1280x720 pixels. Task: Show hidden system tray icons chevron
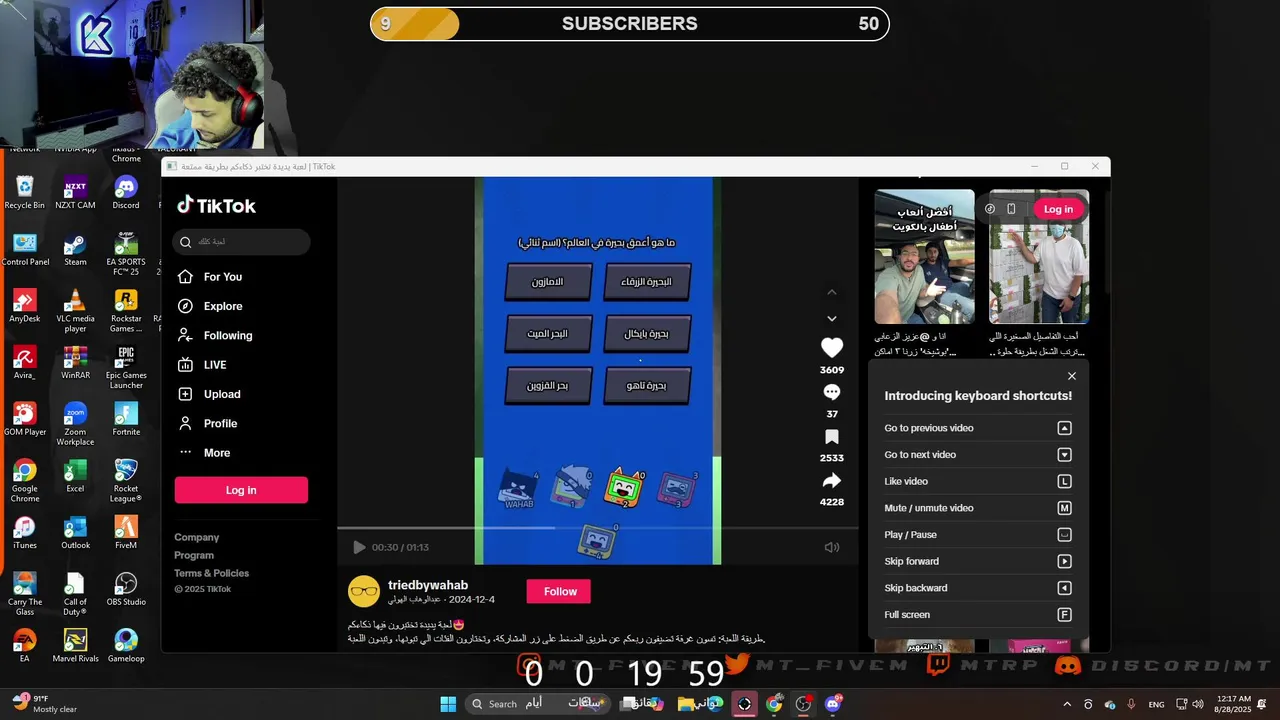tap(1067, 704)
